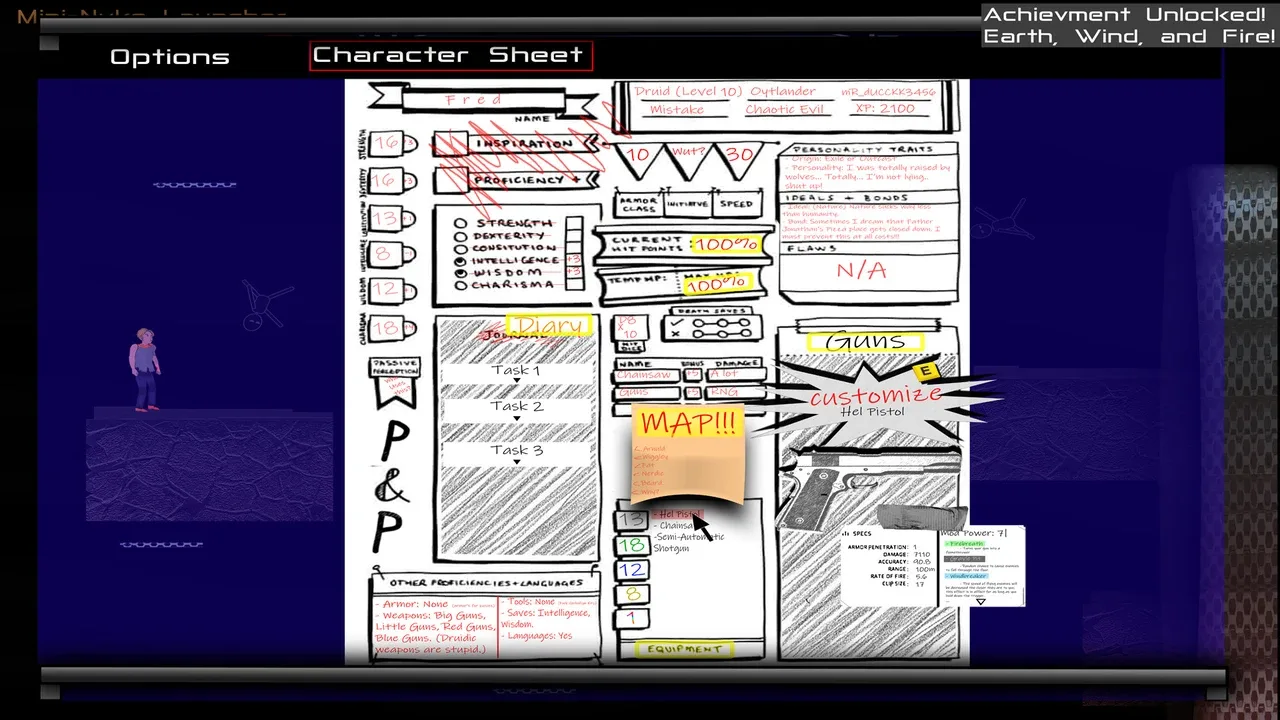Switch to the Character Sheet tab
This screenshot has width=1280, height=720.
[450, 56]
